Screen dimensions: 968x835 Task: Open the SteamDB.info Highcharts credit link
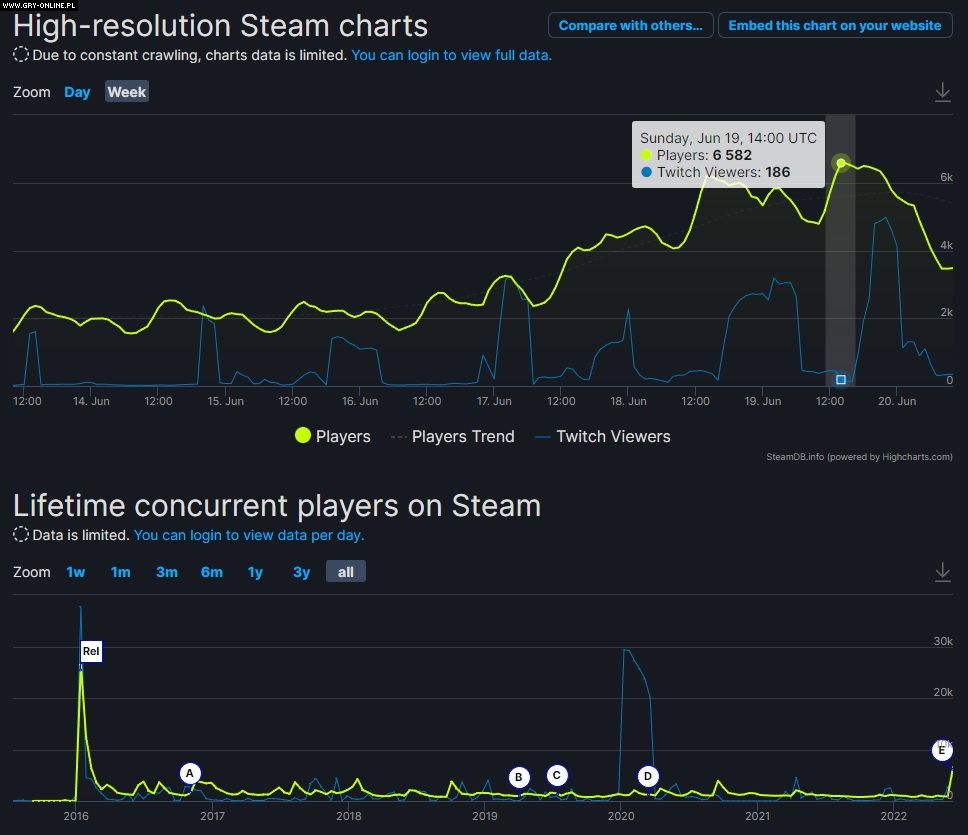pyautogui.click(x=859, y=457)
